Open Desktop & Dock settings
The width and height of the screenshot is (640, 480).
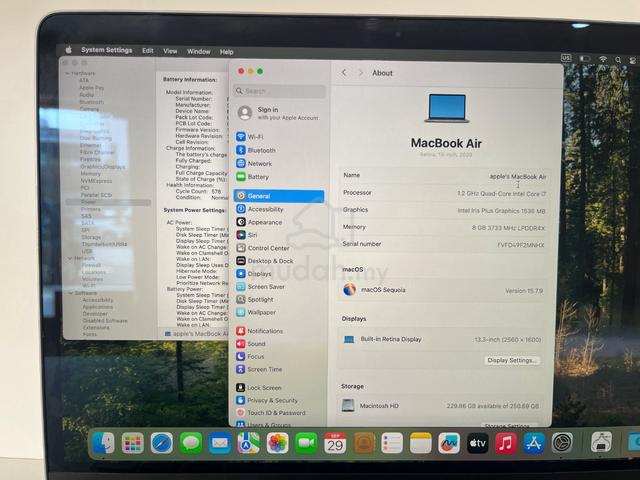click(x=265, y=261)
